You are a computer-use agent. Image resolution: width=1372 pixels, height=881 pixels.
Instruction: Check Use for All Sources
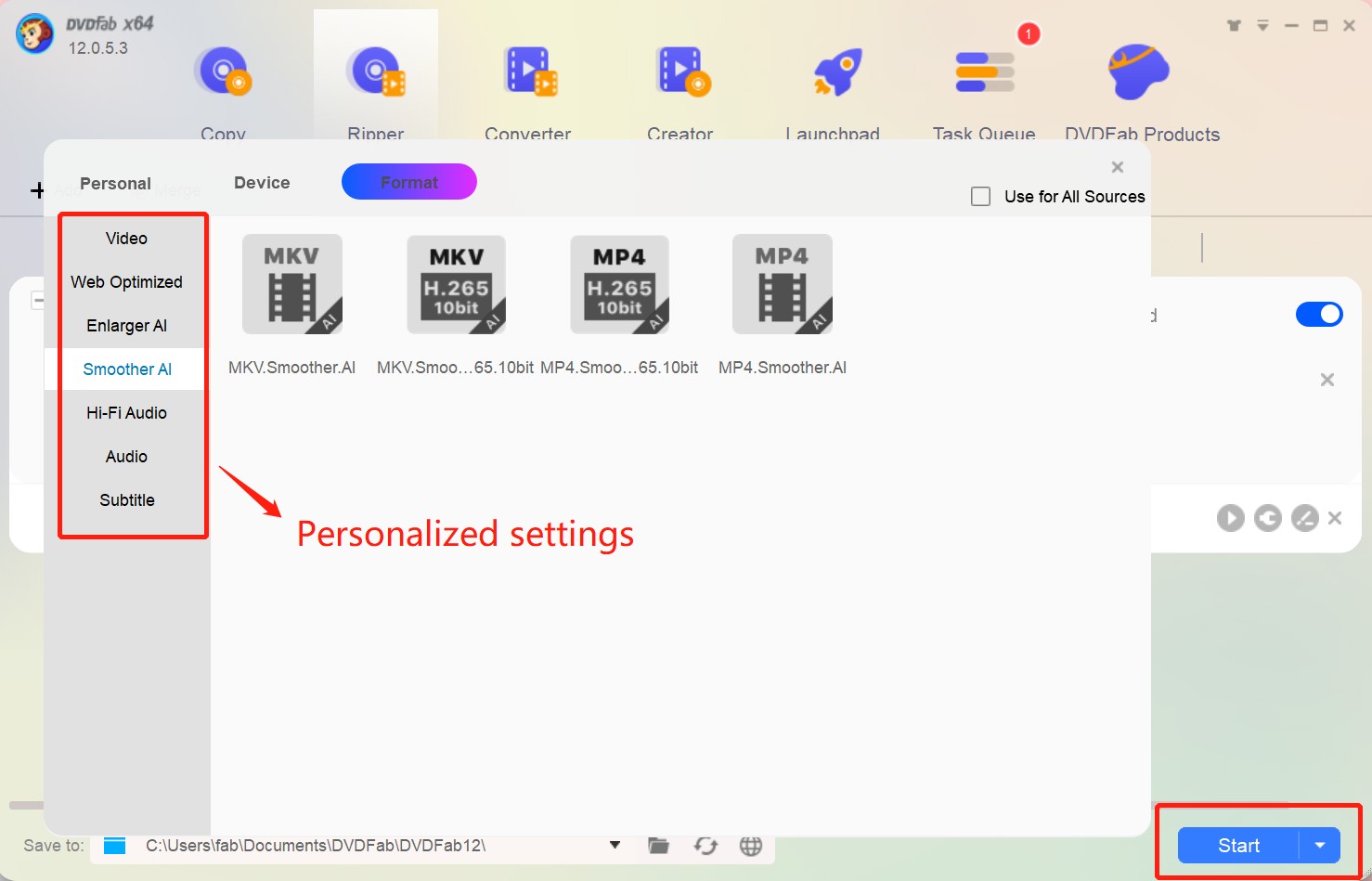coord(980,197)
